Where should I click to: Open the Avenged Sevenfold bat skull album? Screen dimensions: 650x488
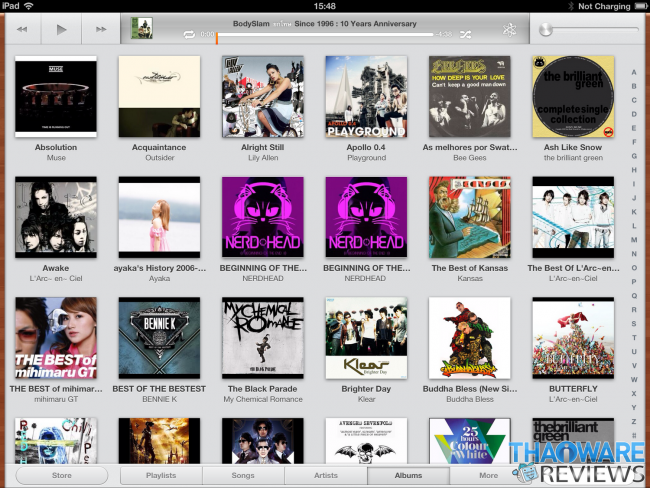pyautogui.click(x=366, y=441)
